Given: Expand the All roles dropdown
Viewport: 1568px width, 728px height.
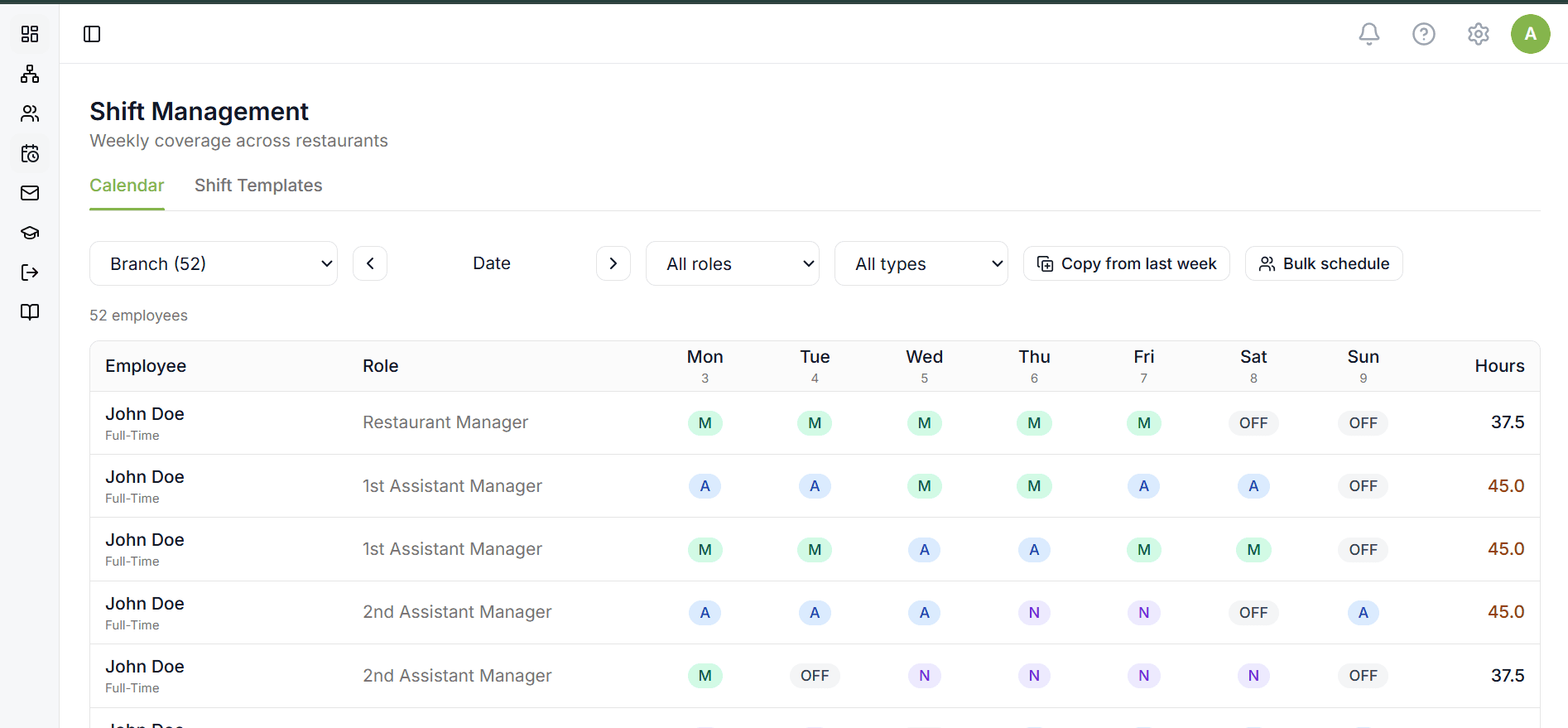Looking at the screenshot, I should [733, 263].
